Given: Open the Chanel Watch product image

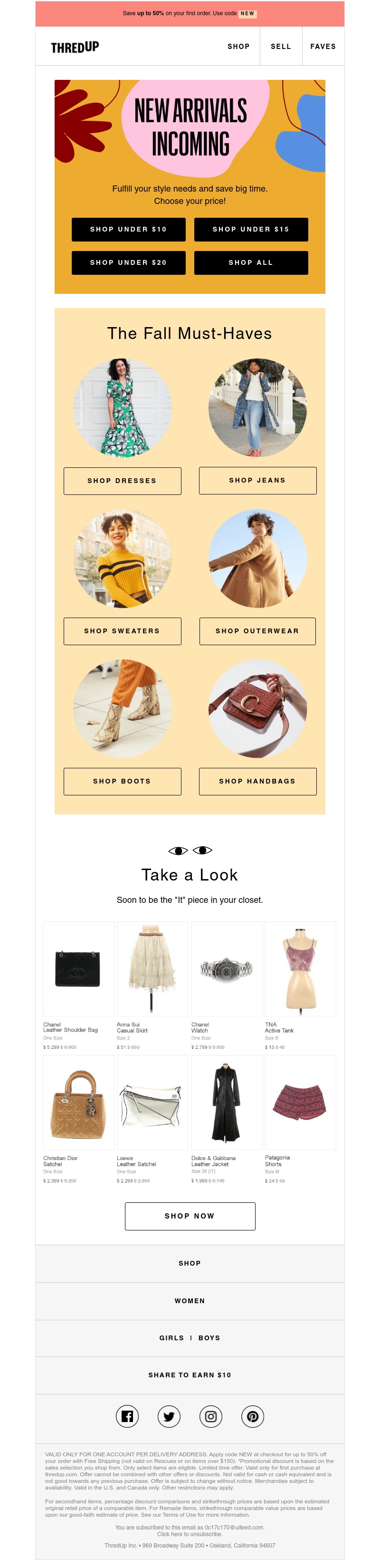Looking at the screenshot, I should click(227, 968).
